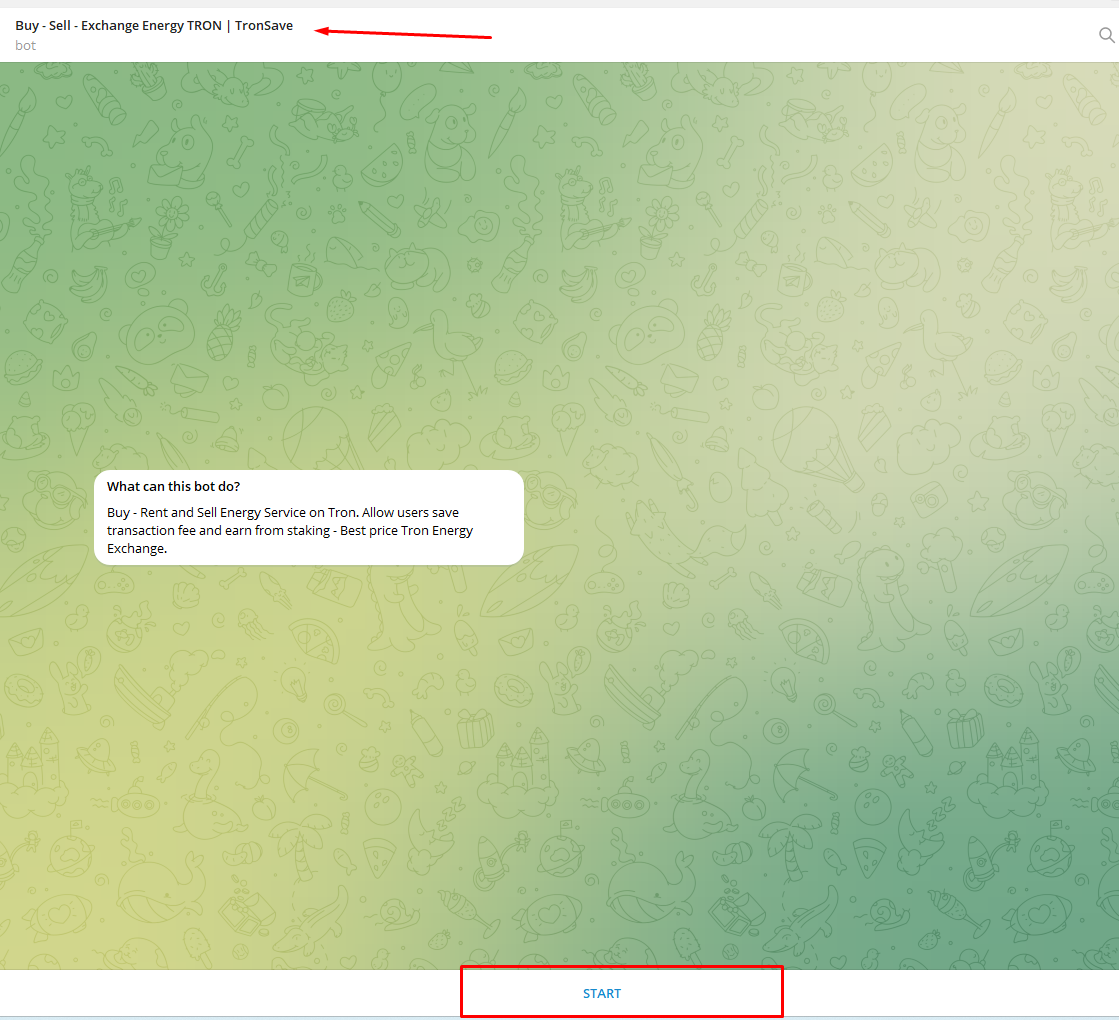The height and width of the screenshot is (1020, 1119).
Task: Click the final word "Exchange." in the bubble
Action: pos(137,548)
